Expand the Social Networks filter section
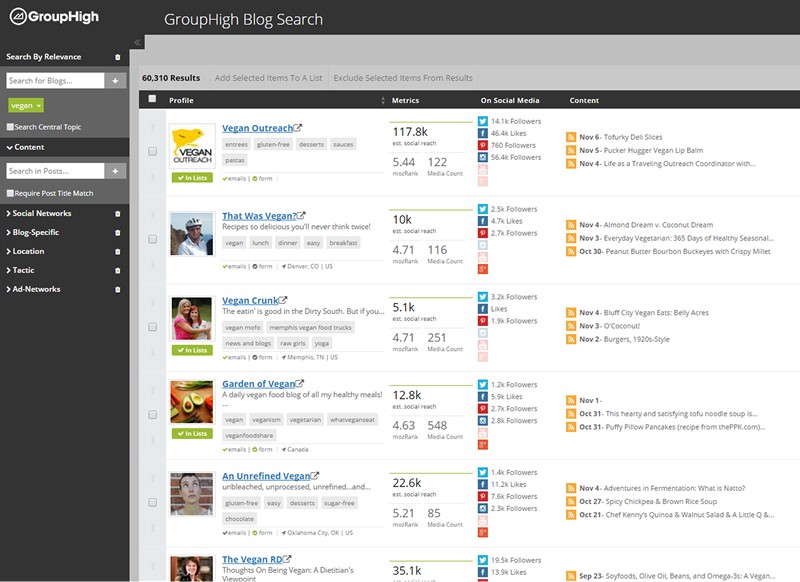The width and height of the screenshot is (800, 582). pyautogui.click(x=39, y=214)
